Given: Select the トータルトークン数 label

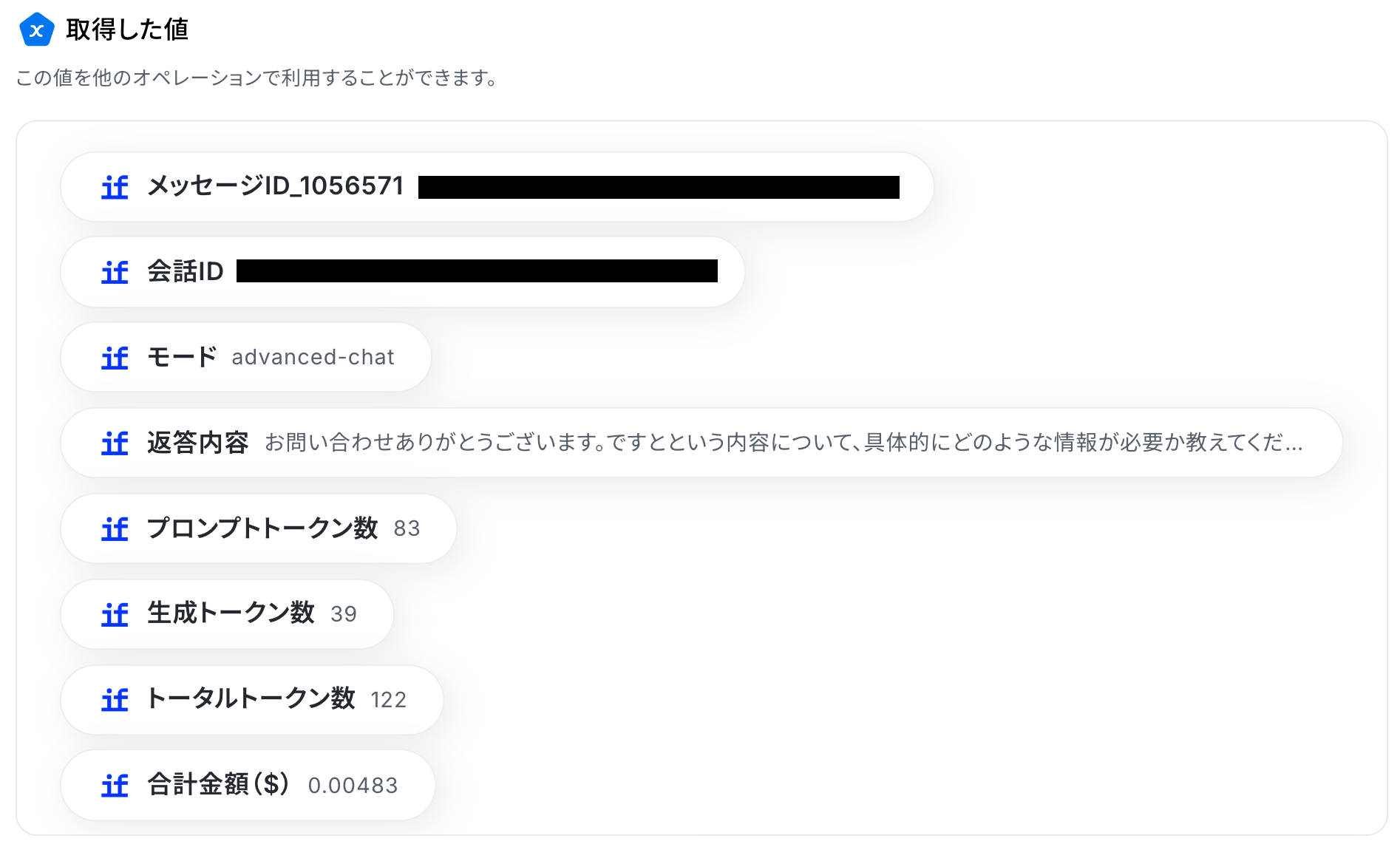Looking at the screenshot, I should [251, 699].
